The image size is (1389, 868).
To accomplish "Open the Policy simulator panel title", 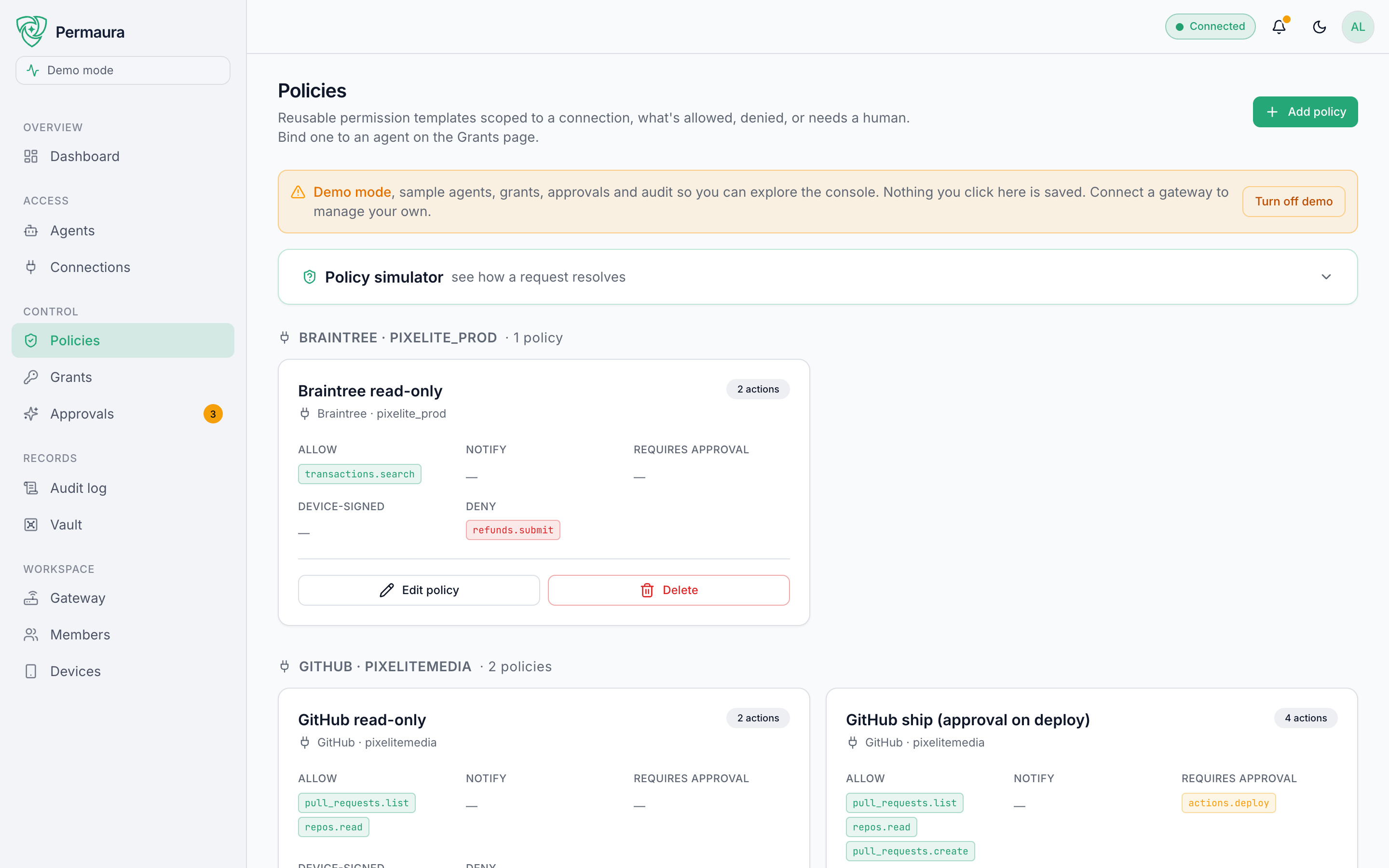I will [x=384, y=277].
